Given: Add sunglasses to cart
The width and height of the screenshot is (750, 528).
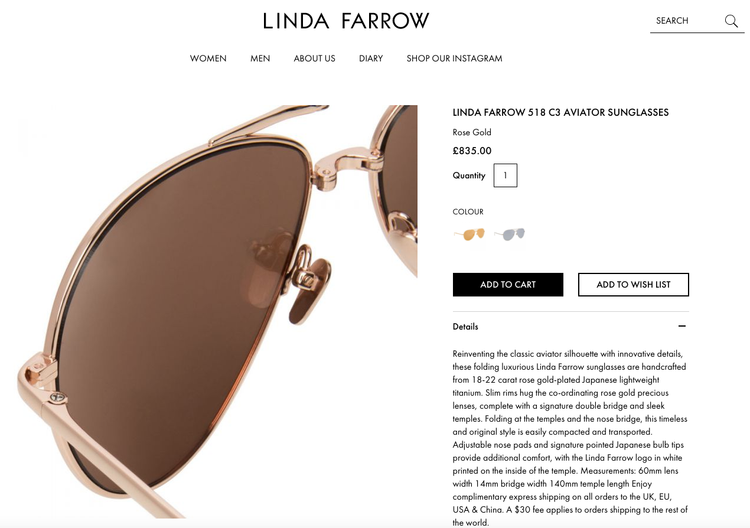Looking at the screenshot, I should (x=508, y=285).
